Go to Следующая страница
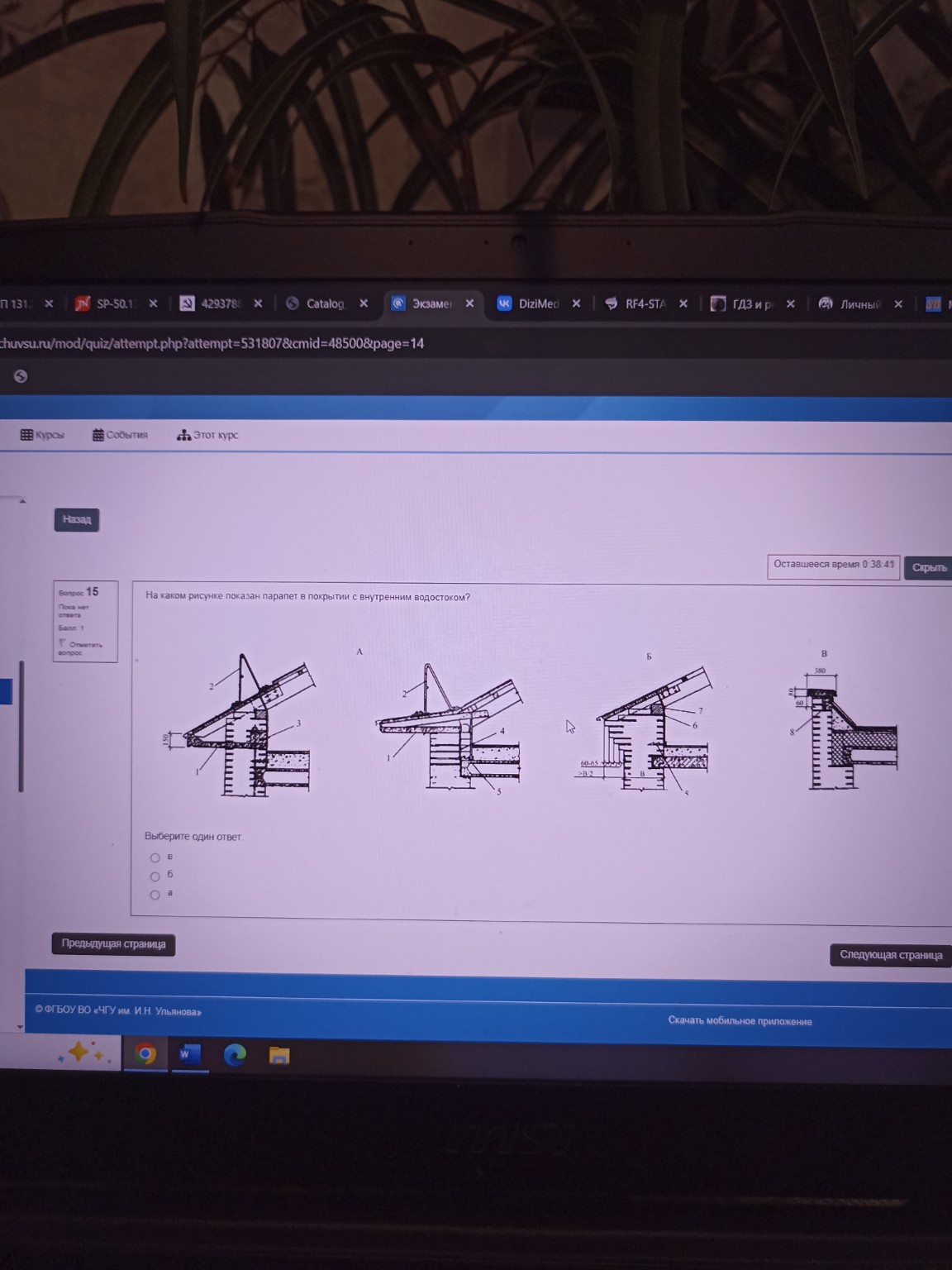952x1270 pixels. point(890,955)
